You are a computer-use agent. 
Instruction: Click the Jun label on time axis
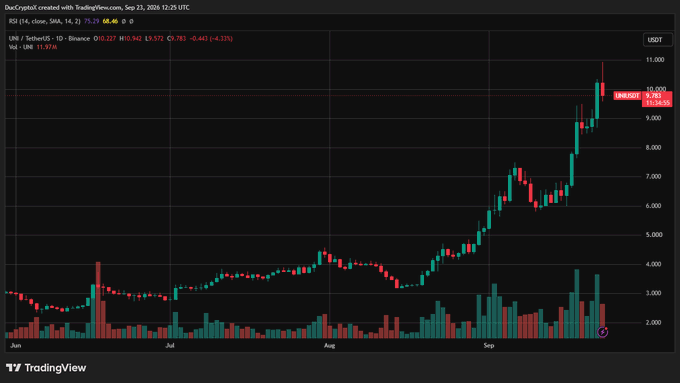point(16,346)
